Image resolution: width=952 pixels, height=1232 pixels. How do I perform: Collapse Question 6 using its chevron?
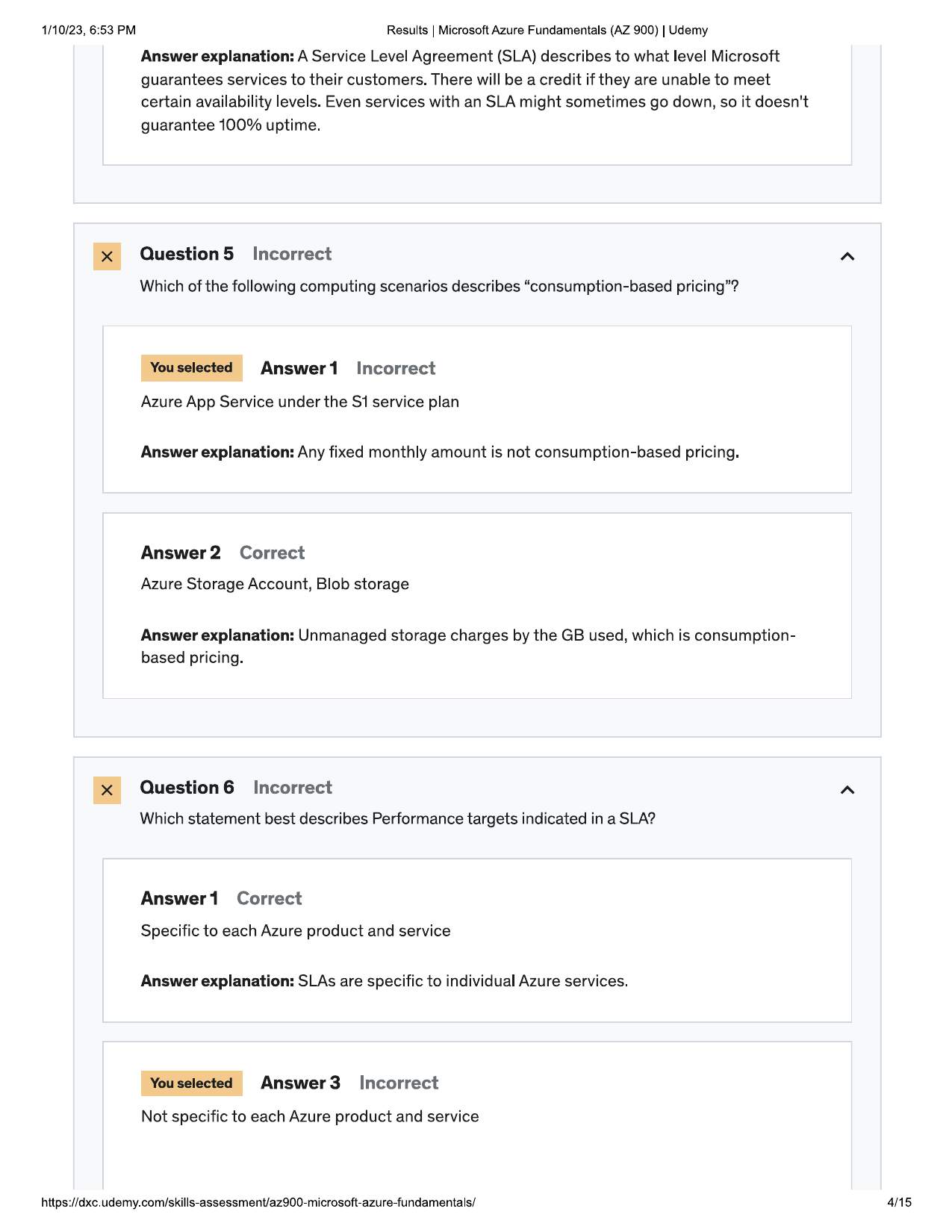coord(847,790)
